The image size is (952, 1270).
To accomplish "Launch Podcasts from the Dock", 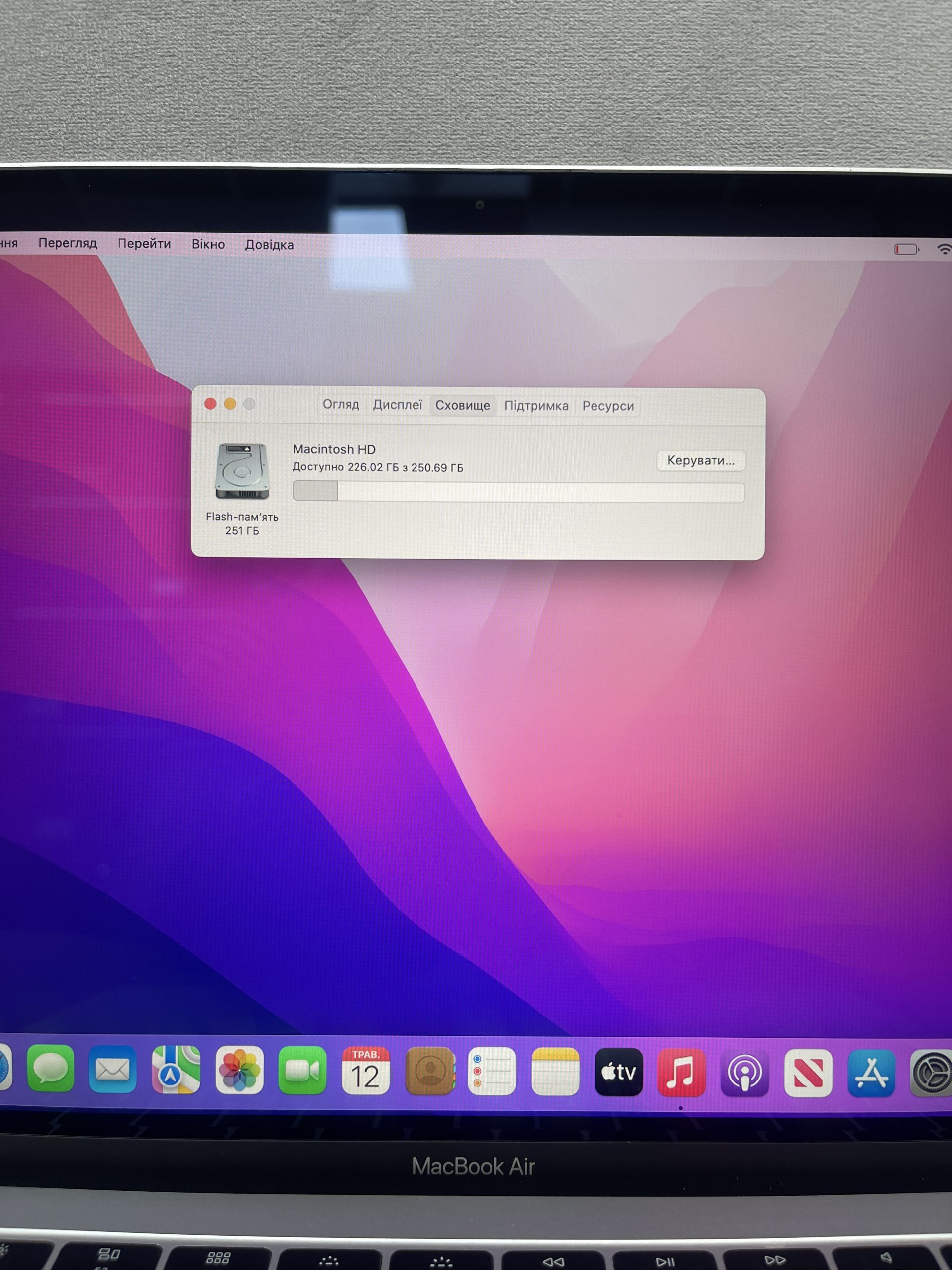I will tap(745, 1073).
